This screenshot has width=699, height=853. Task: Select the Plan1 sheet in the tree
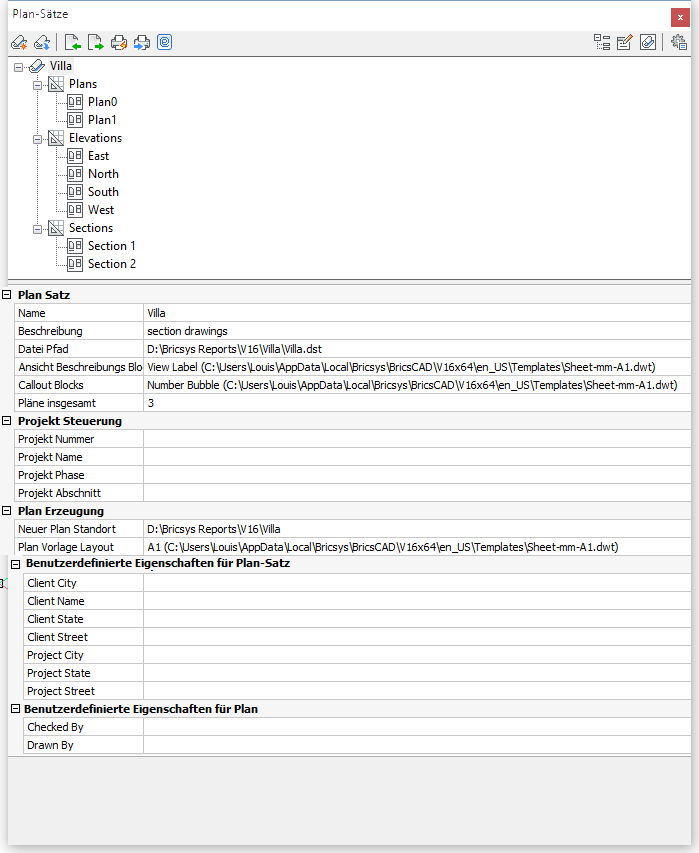point(102,120)
